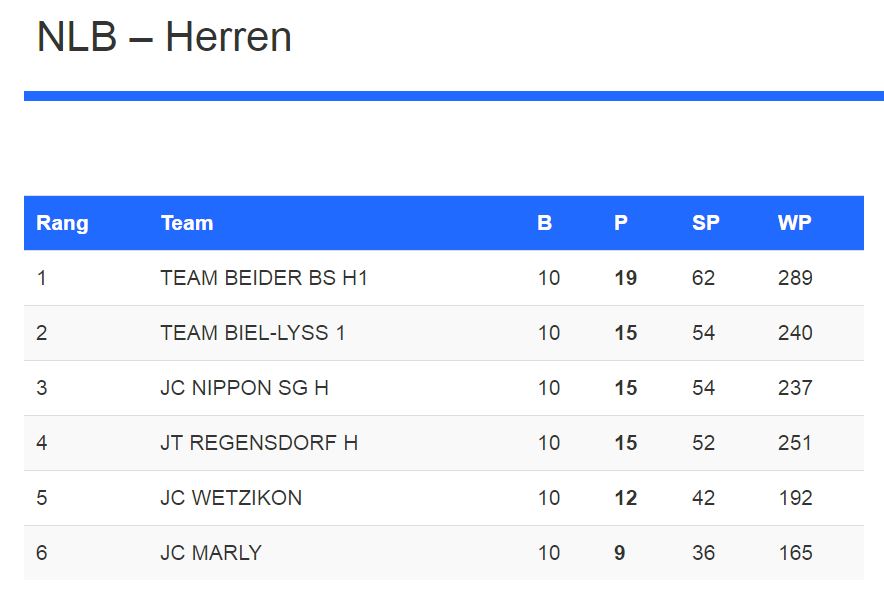The image size is (884, 591).
Task: Select team name TEAM BIEL-LYSS 1
Action: pyautogui.click(x=253, y=333)
